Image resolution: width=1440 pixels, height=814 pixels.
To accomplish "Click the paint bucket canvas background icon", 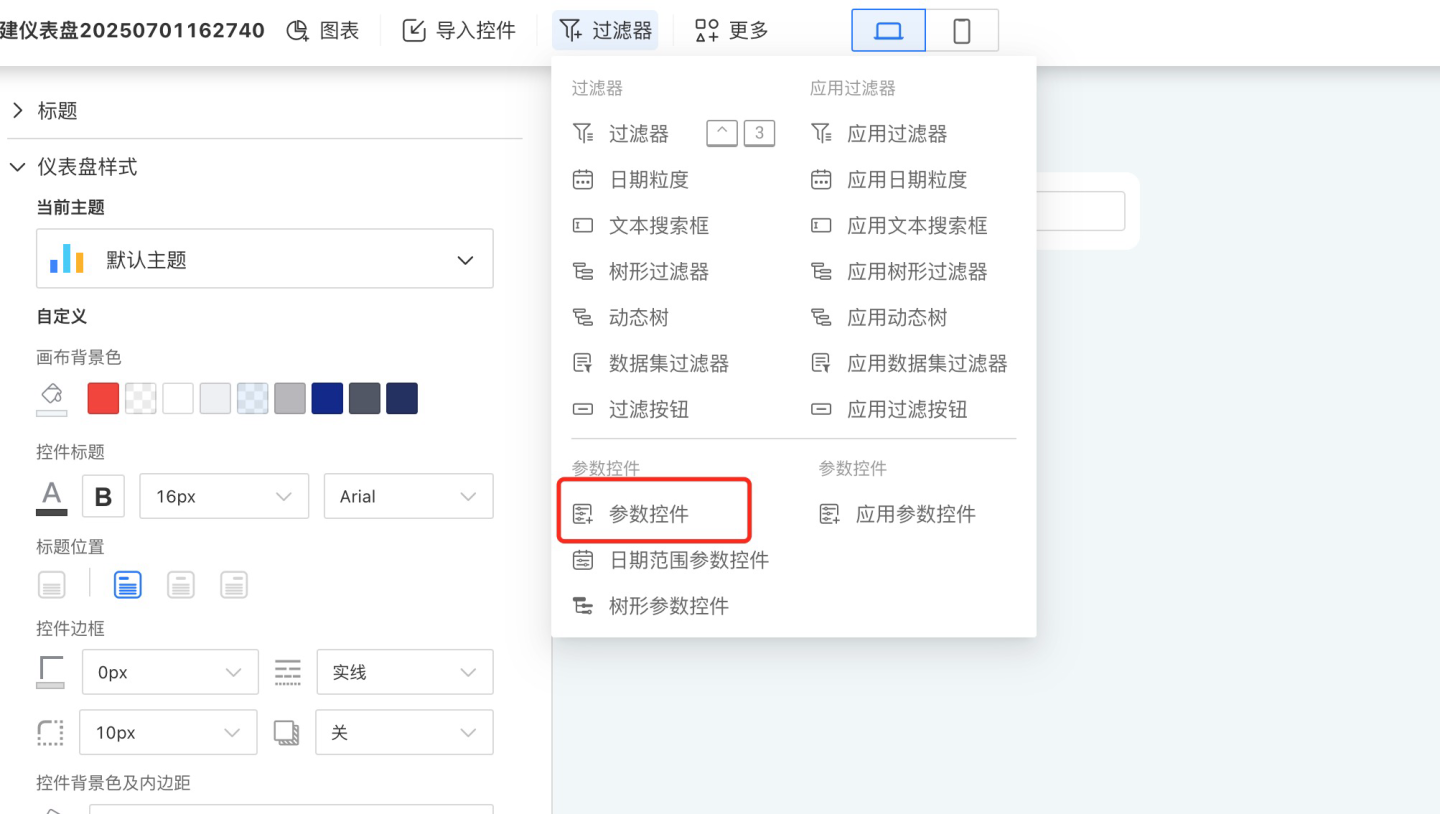I will (x=52, y=397).
